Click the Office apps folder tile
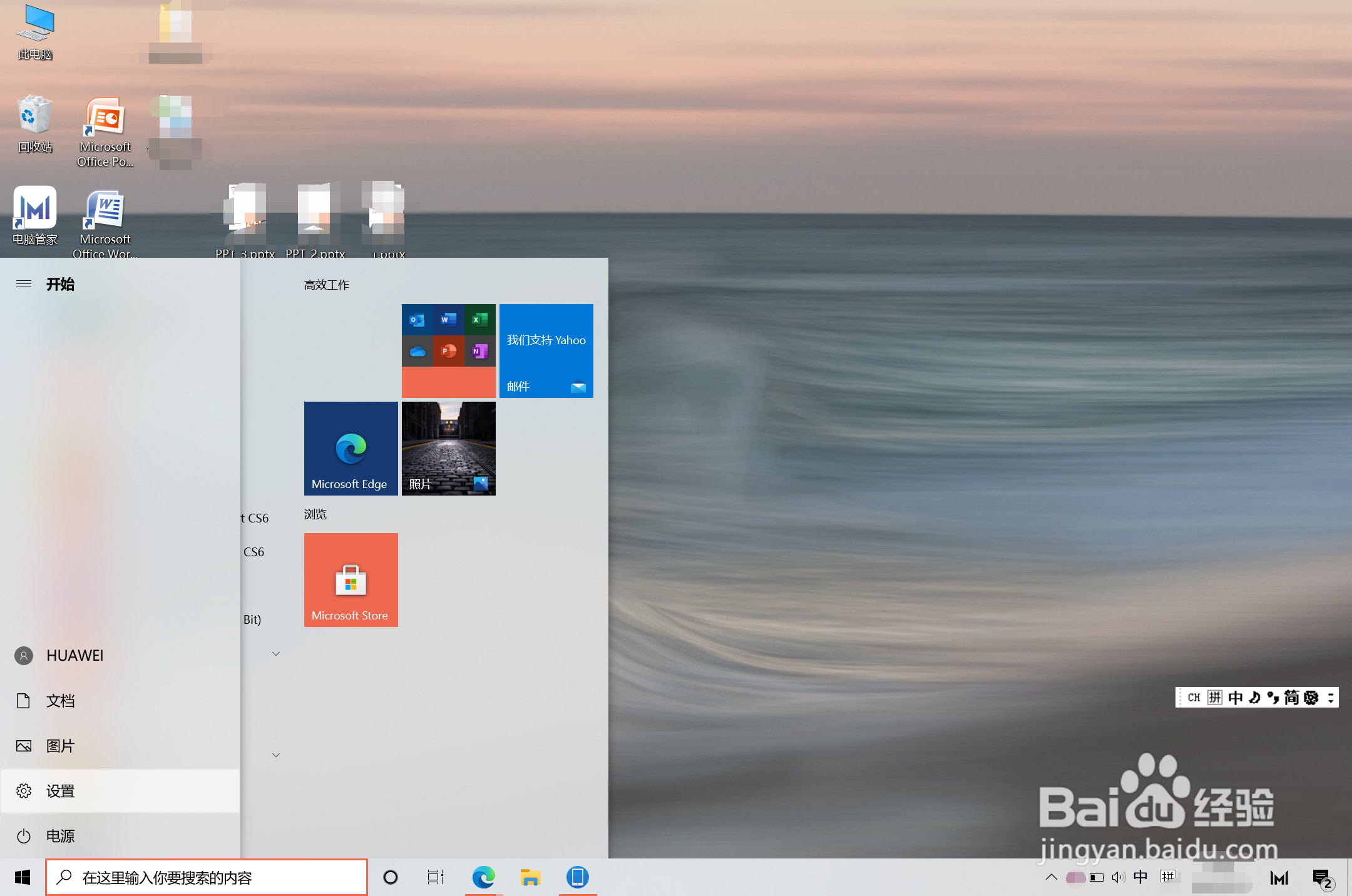1352x896 pixels. coord(448,350)
